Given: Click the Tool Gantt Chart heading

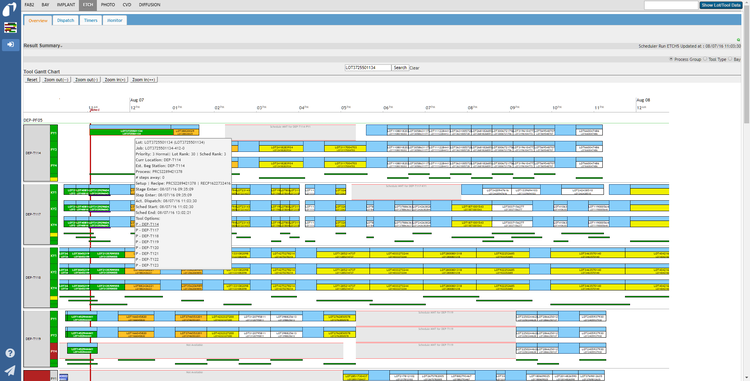Looking at the screenshot, I should tap(42, 72).
